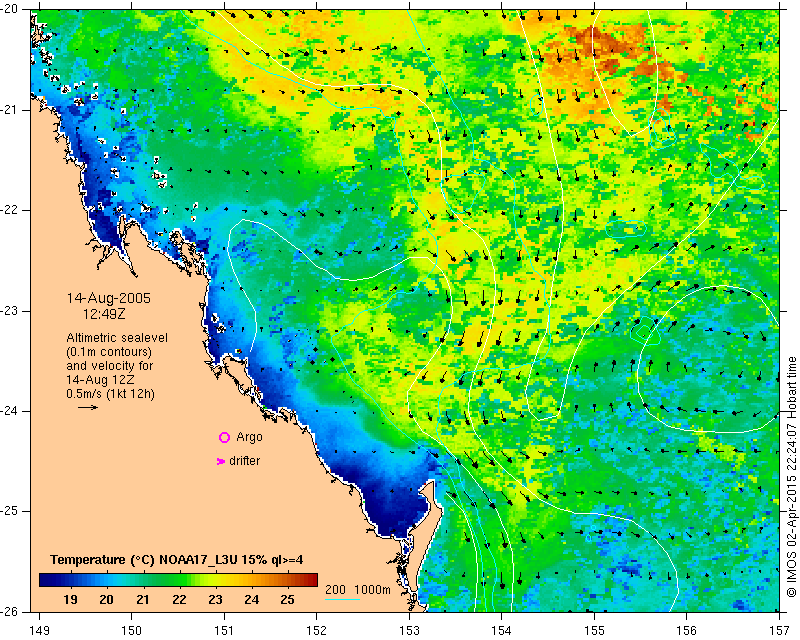Click the longitude 152 axis label
The image size is (800, 640).
click(316, 631)
